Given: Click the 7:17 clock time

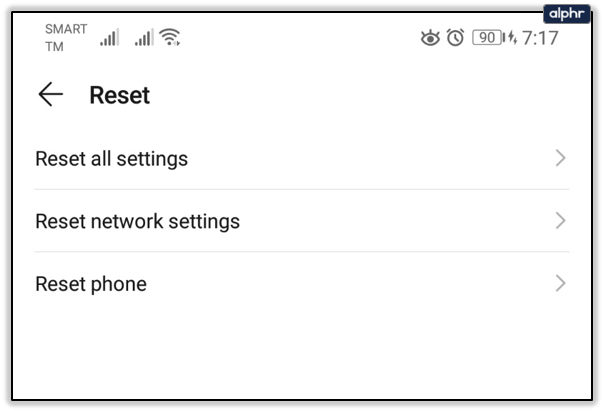Looking at the screenshot, I should pos(540,38).
